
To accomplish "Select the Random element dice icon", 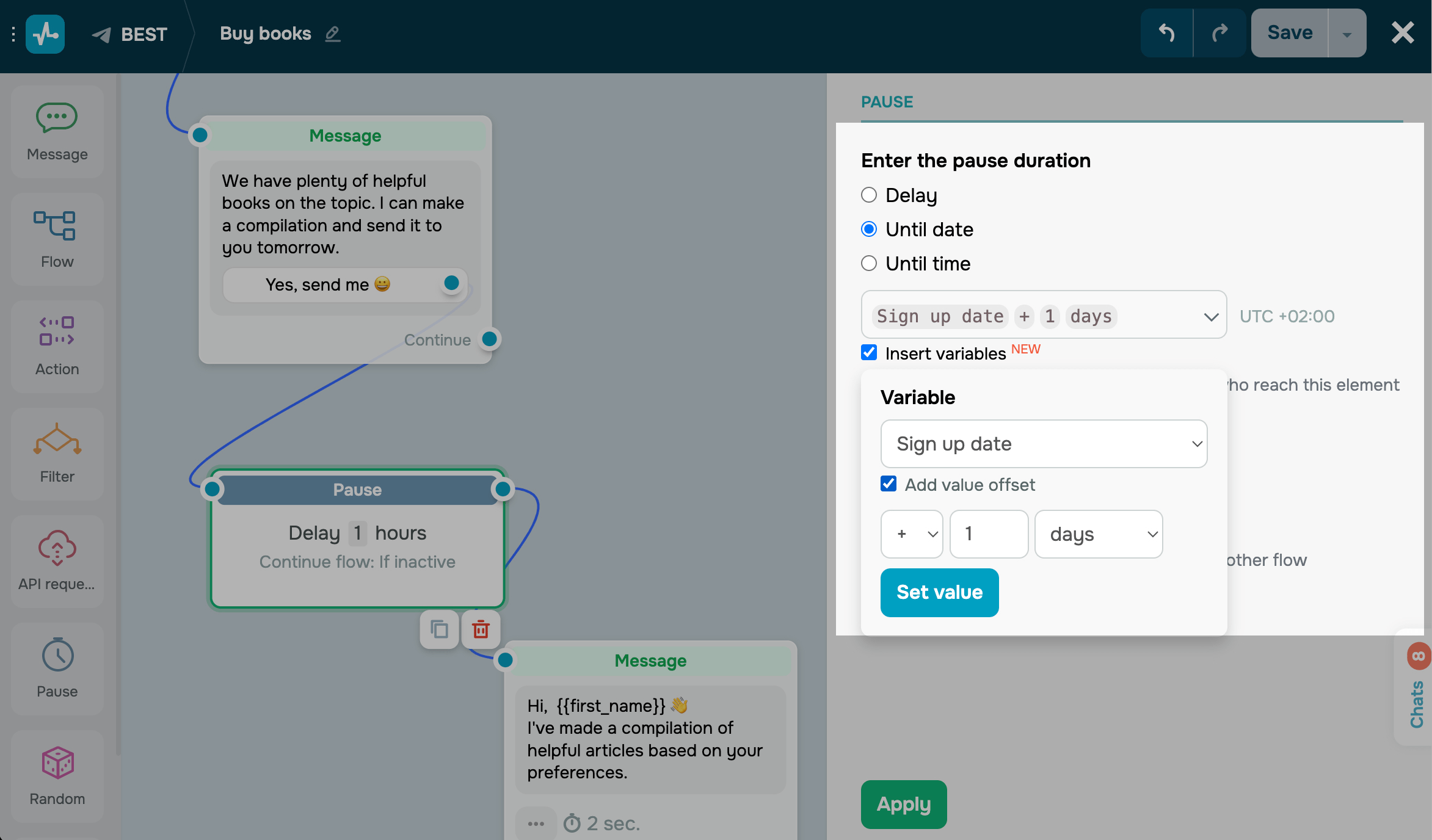I will pyautogui.click(x=57, y=762).
